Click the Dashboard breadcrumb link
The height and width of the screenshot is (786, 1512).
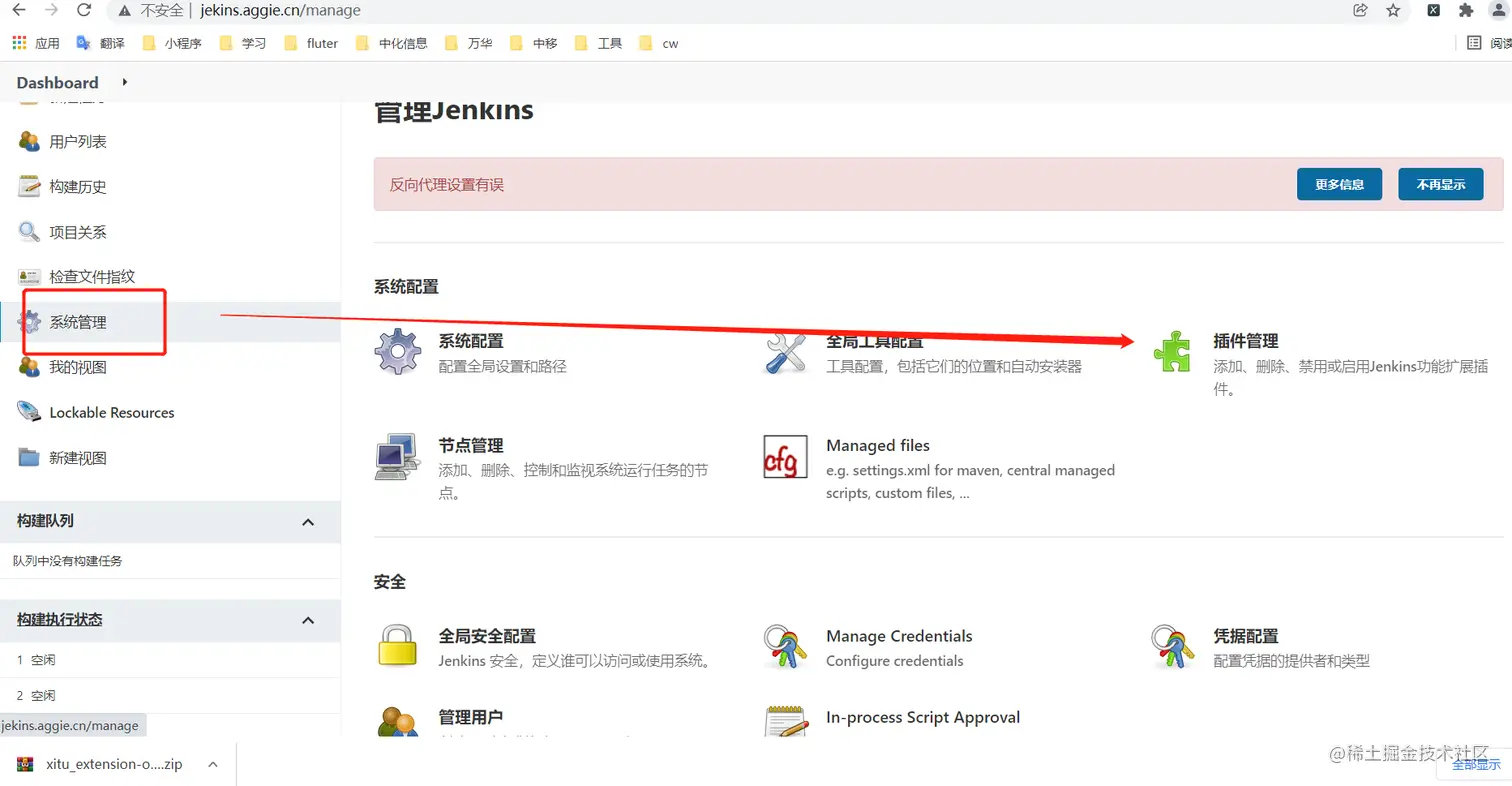(x=57, y=82)
